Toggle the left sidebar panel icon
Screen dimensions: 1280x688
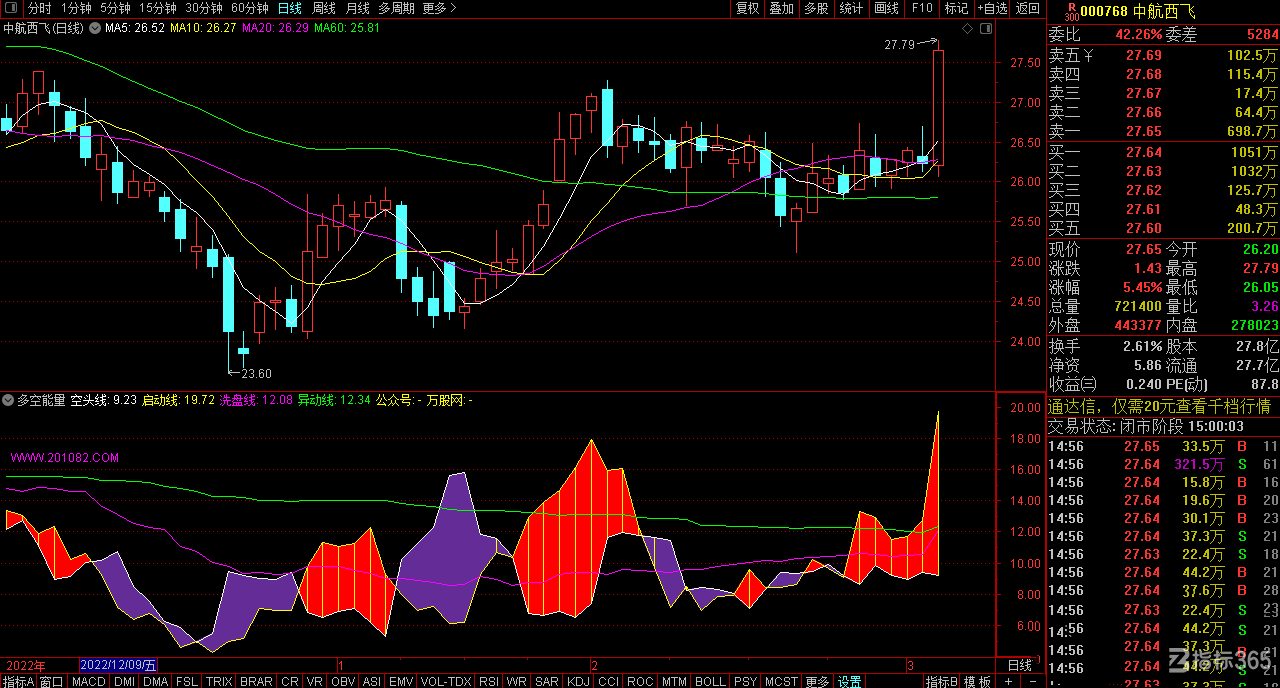11,8
